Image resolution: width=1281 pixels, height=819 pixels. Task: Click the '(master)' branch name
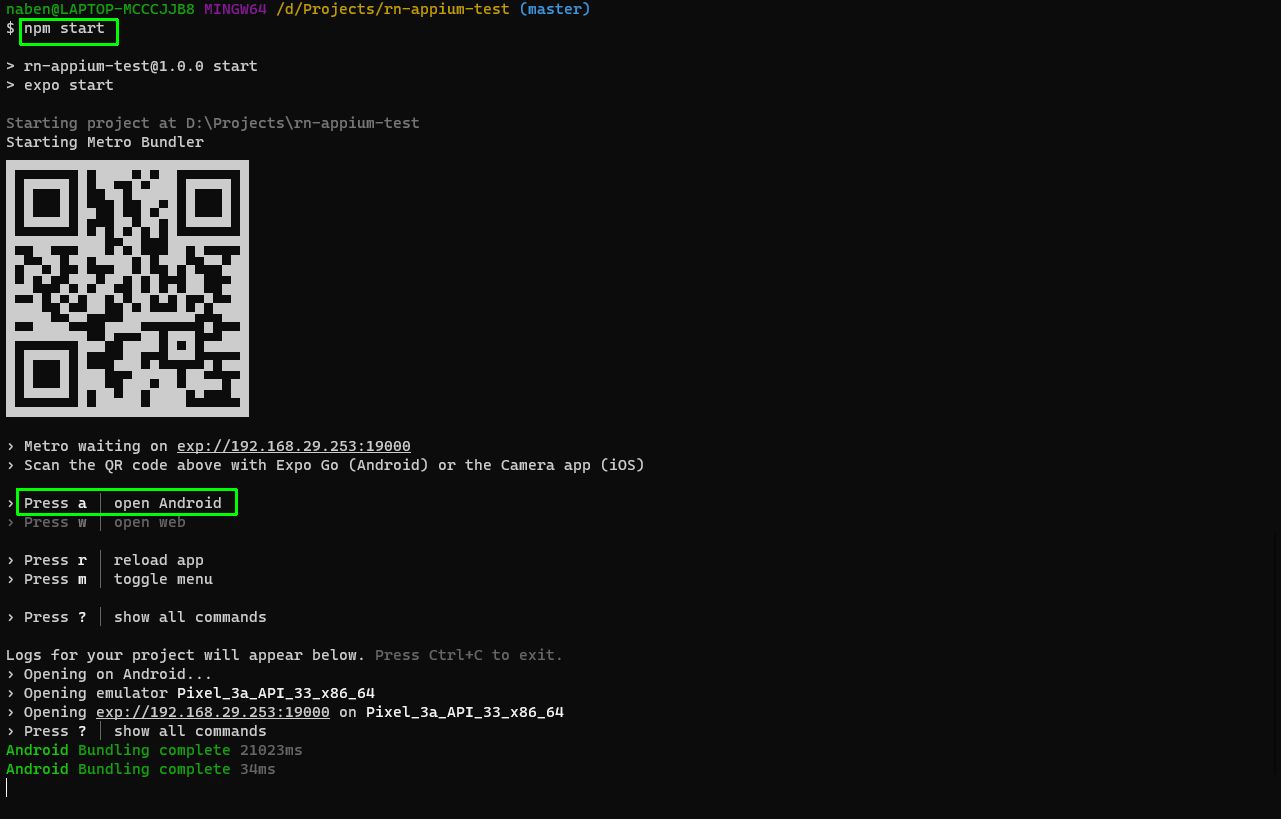coord(555,9)
